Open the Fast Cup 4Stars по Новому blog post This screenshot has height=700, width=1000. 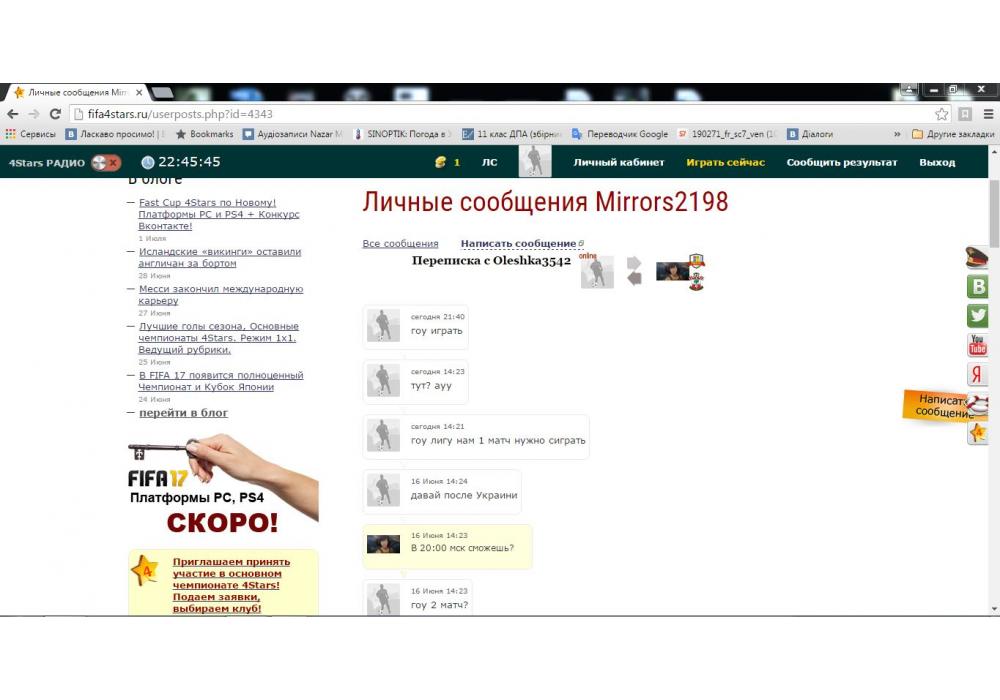(x=219, y=214)
